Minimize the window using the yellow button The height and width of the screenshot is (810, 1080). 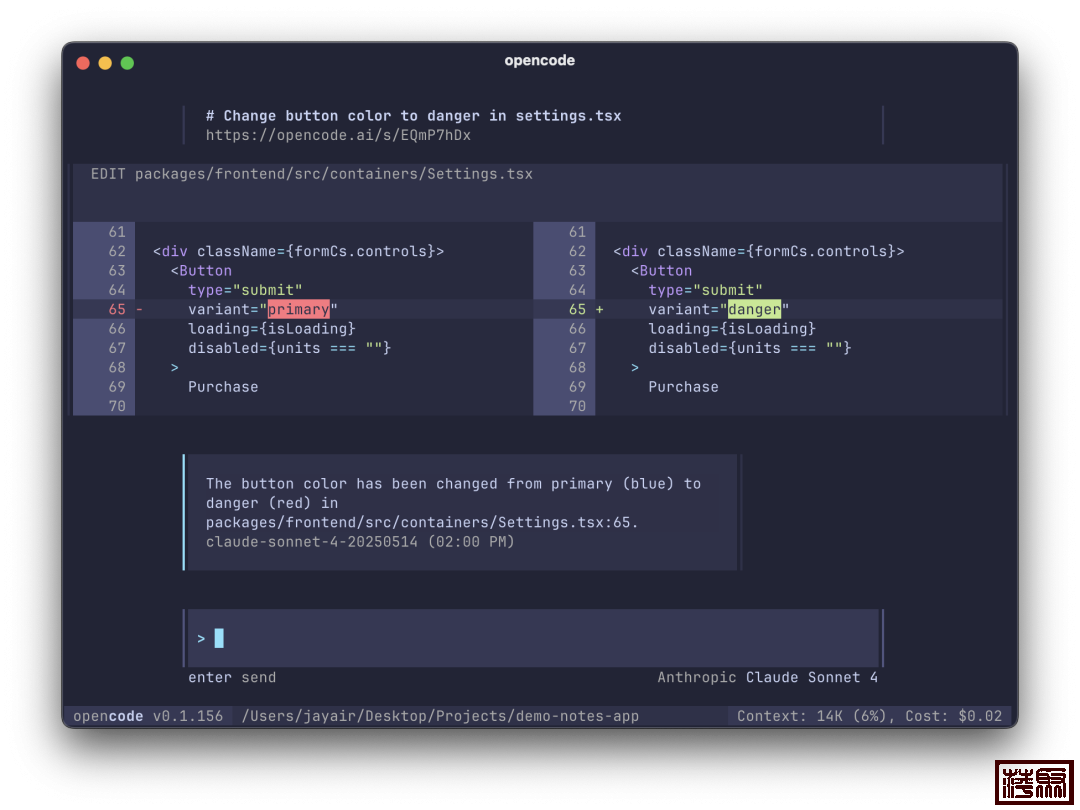coord(105,63)
